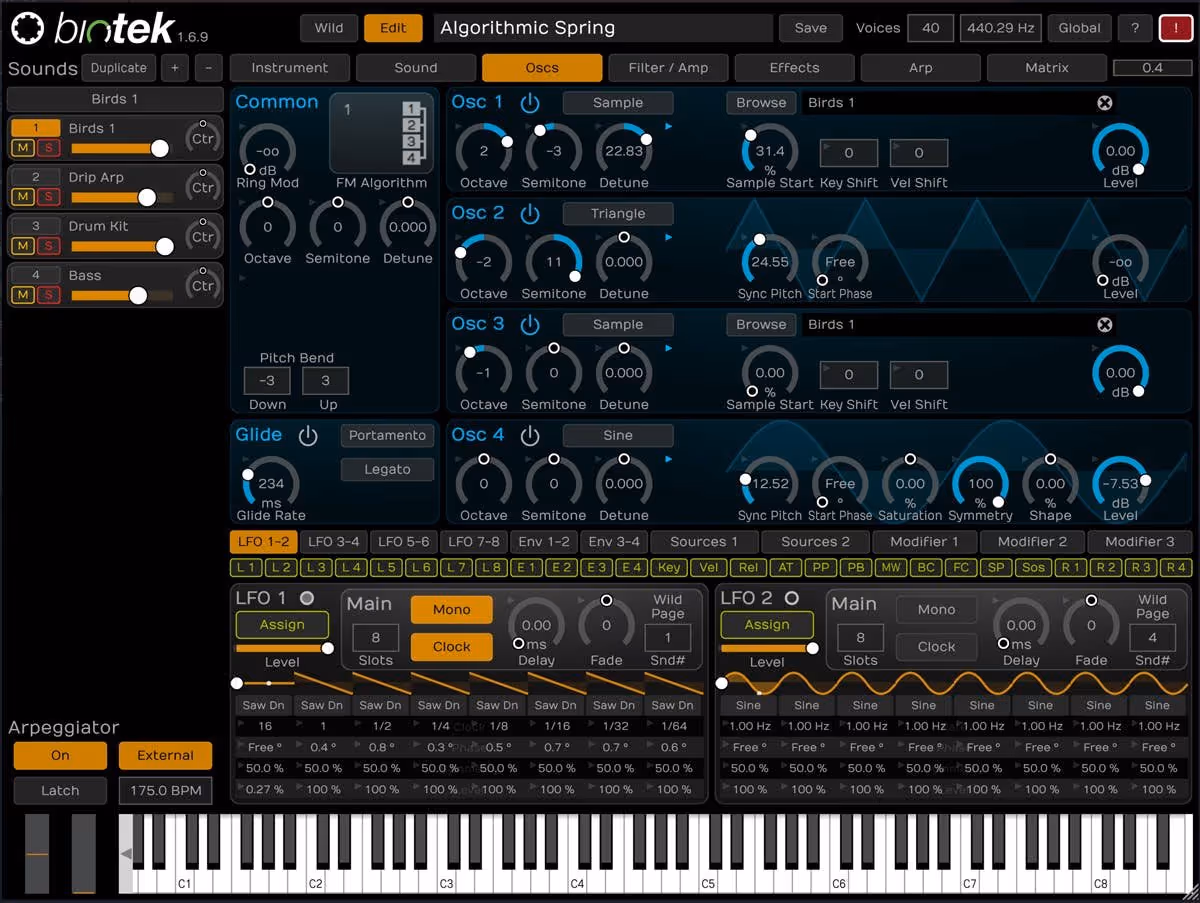Clear Osc 3 Birds 1 sample (X icon)
Viewport: 1200px width, 903px height.
[1104, 325]
